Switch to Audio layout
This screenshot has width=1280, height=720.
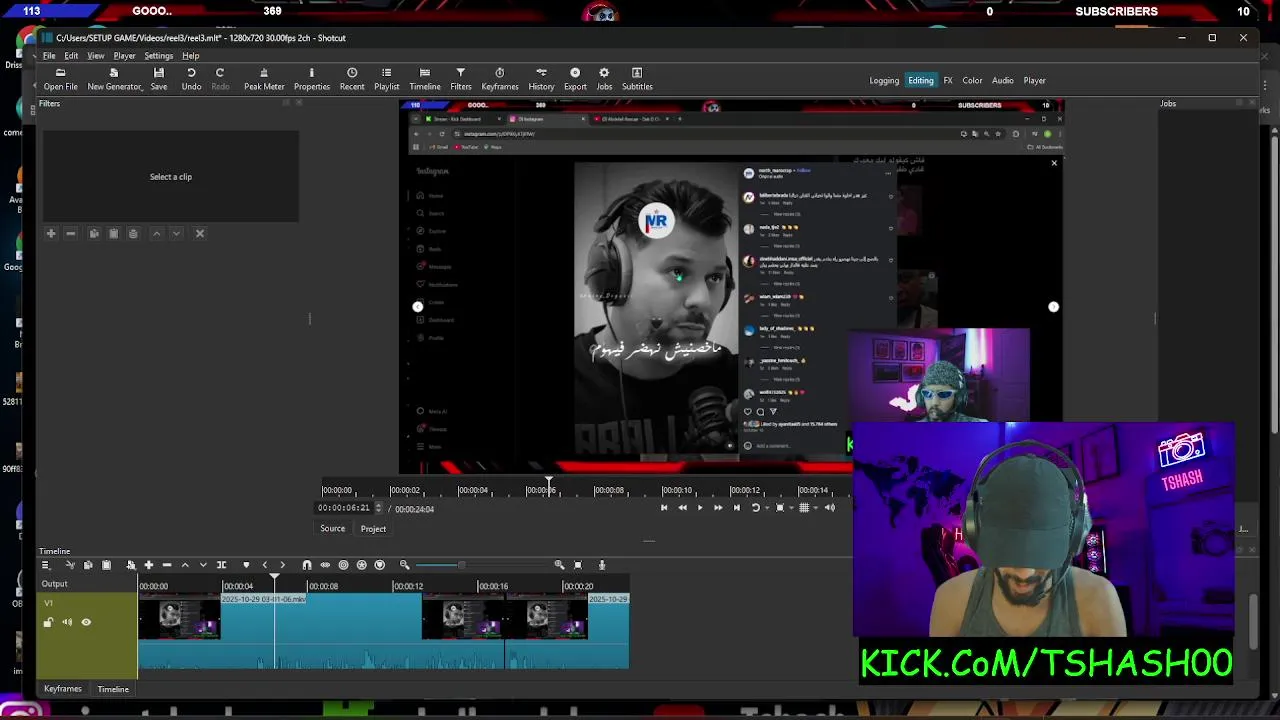(1003, 81)
